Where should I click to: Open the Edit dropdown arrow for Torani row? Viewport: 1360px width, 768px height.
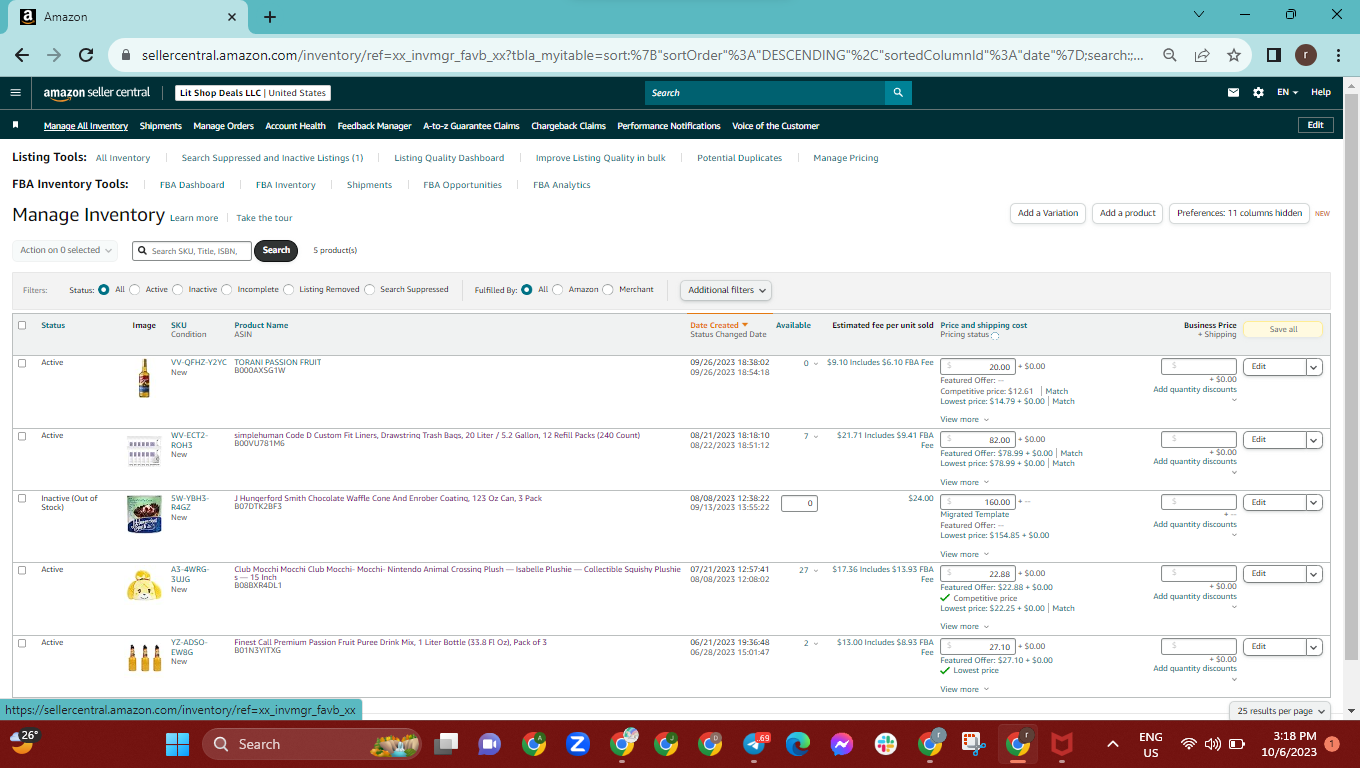1315,367
